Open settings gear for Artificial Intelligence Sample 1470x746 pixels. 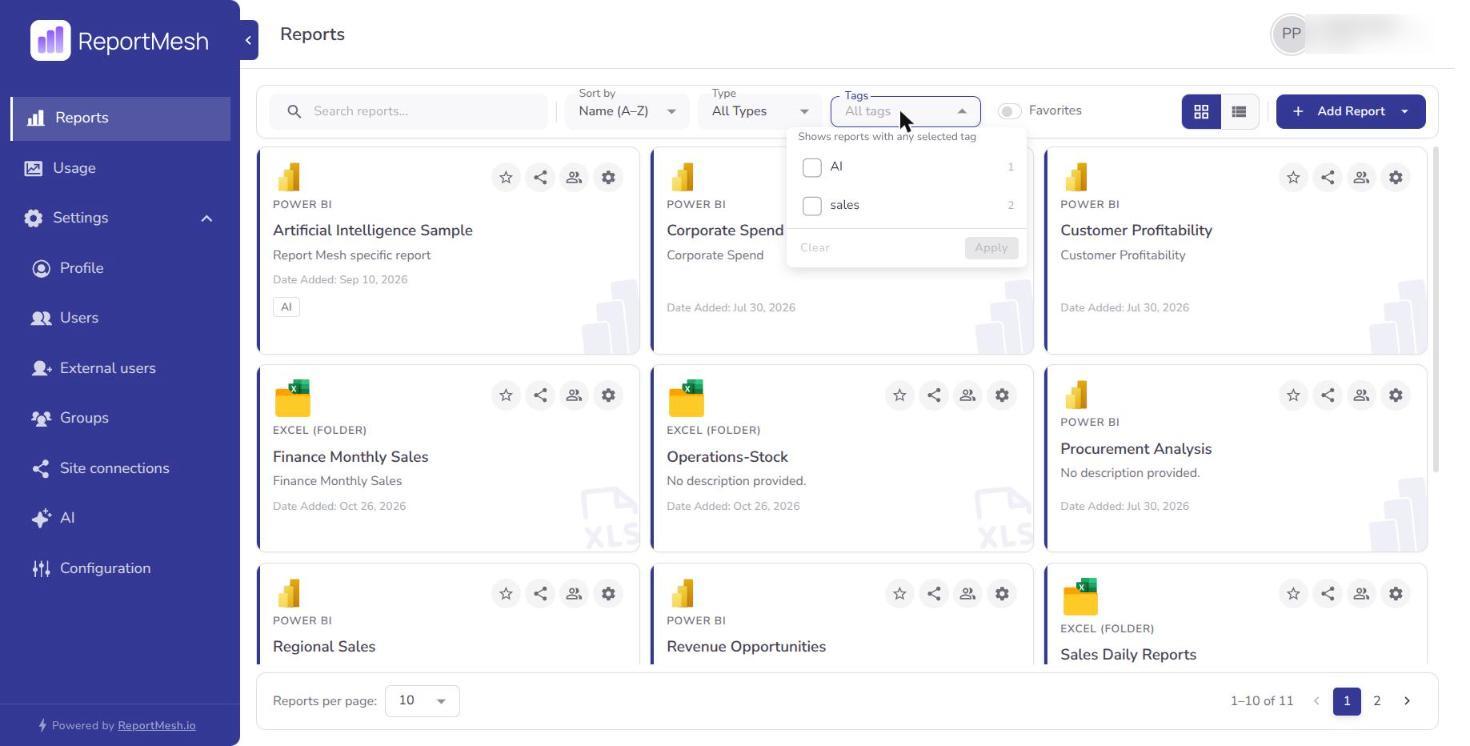coord(608,178)
